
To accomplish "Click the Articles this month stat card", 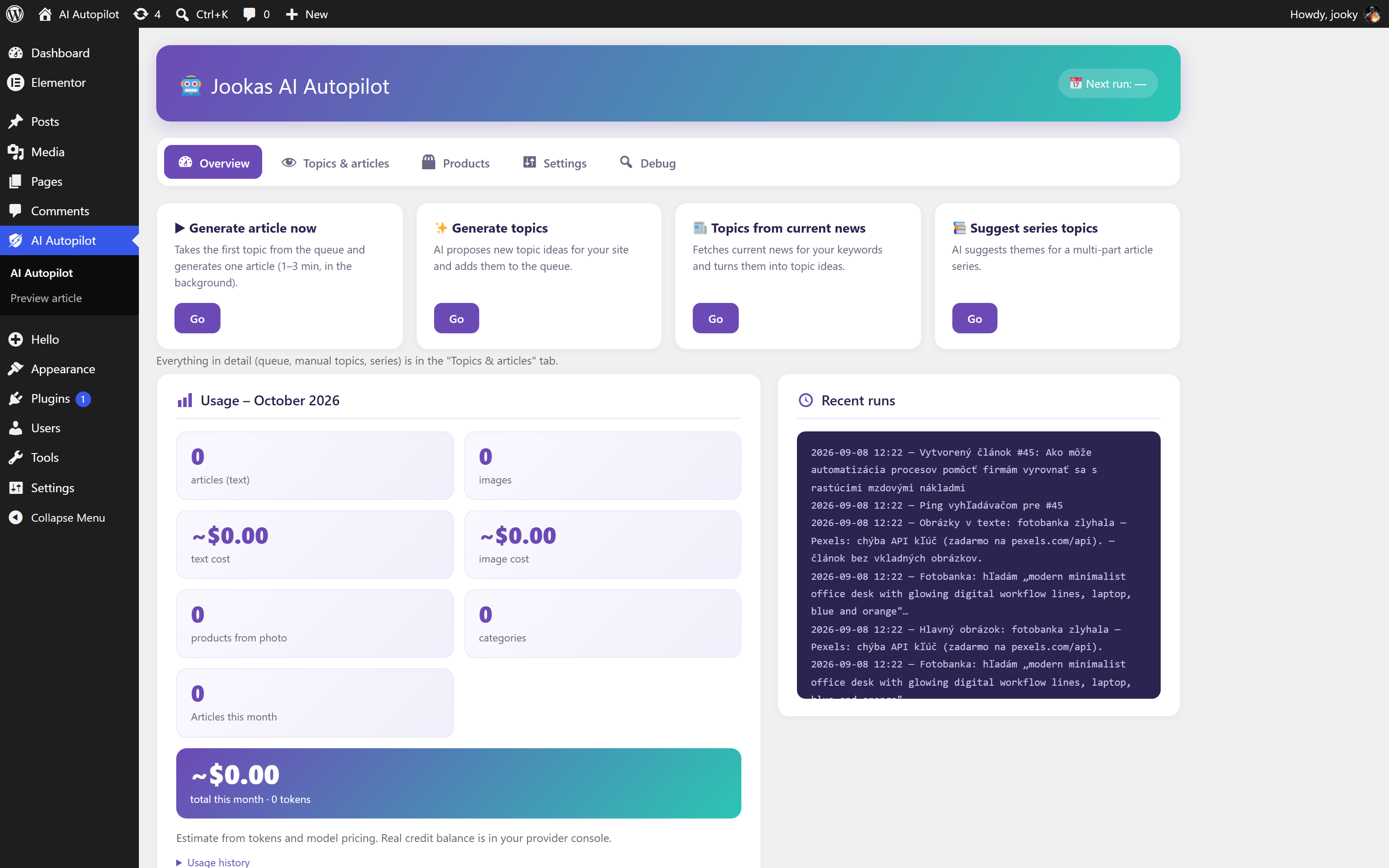I will (315, 703).
